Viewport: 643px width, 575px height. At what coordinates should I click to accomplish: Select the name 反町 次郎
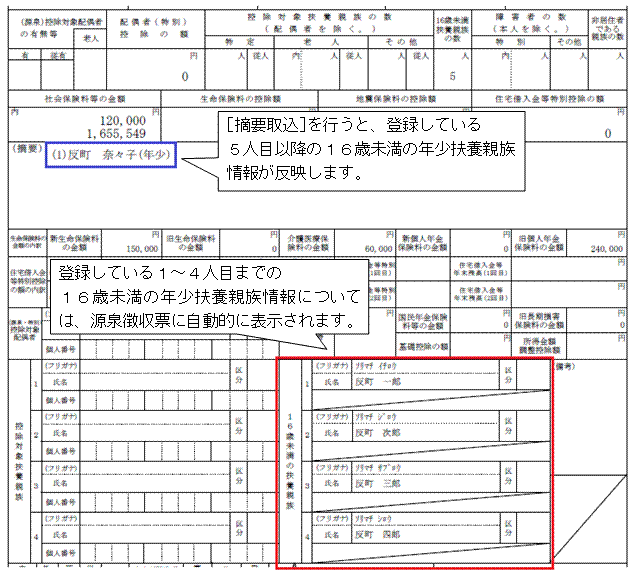click(x=378, y=433)
